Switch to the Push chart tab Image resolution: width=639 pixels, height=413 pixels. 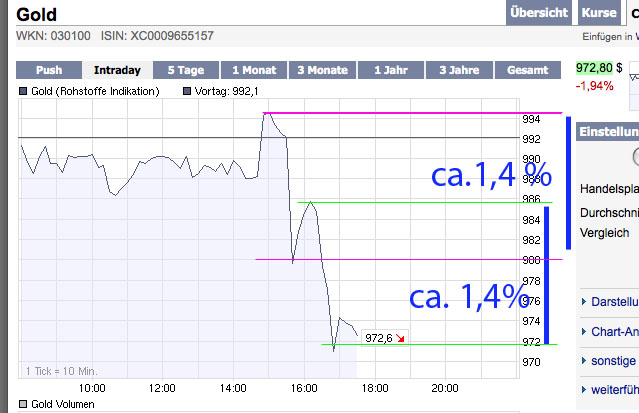(x=49, y=70)
